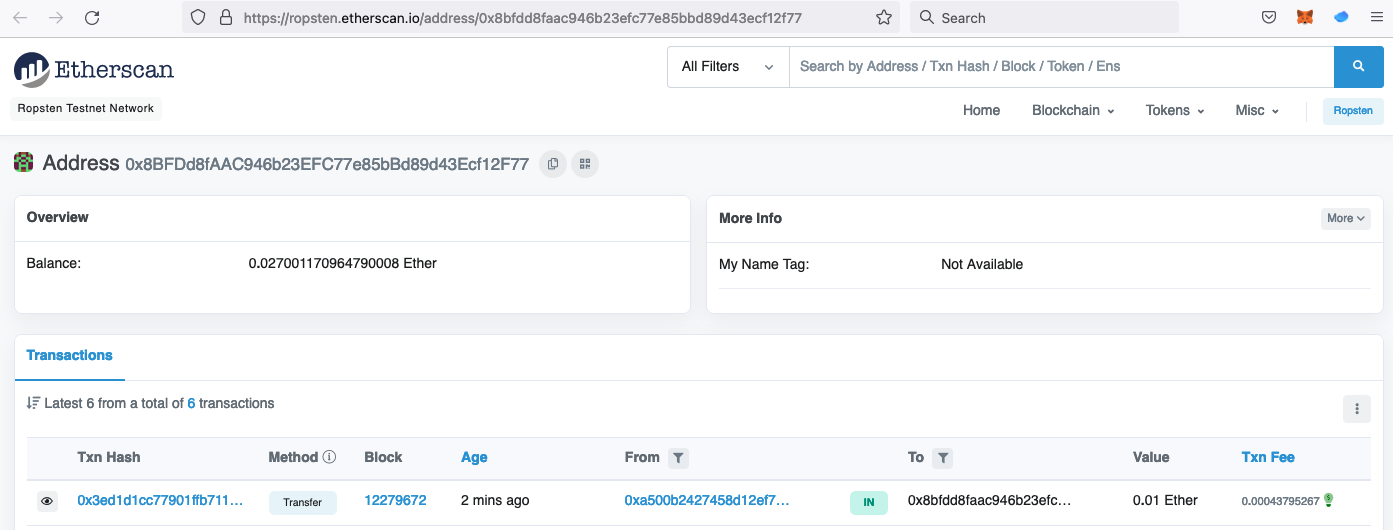Open the More dropdown in More Info
The height and width of the screenshot is (530, 1393).
[x=1346, y=218]
